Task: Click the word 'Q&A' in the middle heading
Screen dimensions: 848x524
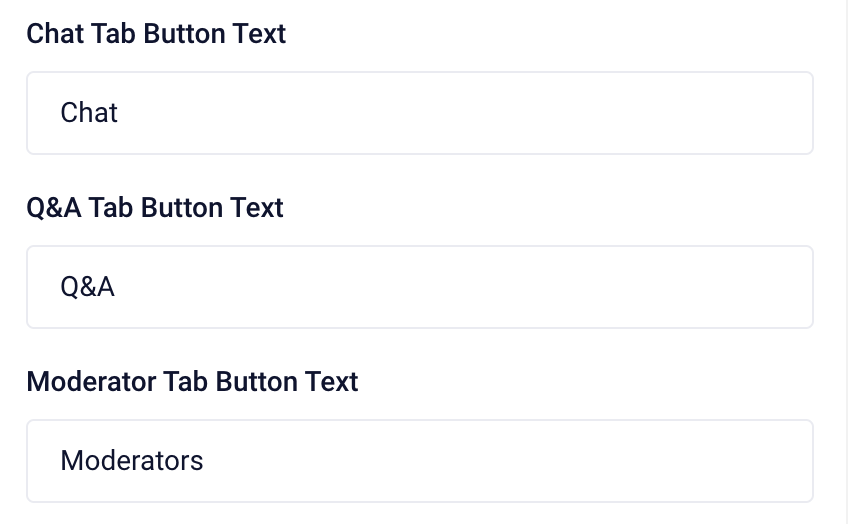Action: tap(54, 208)
